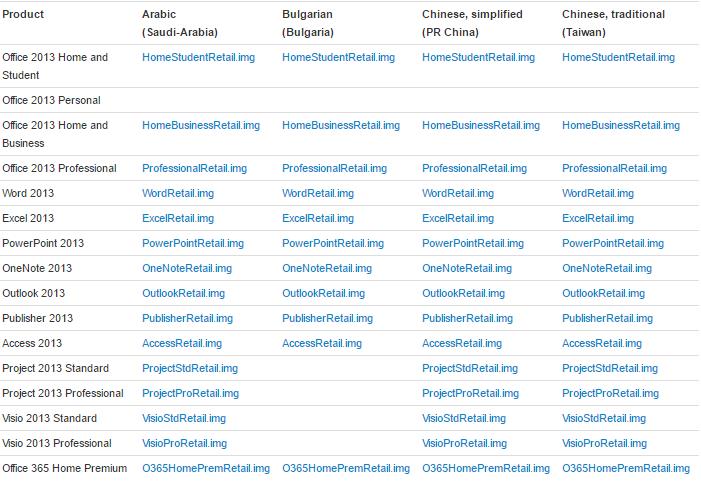
Task: Click the Bulgarian WordRetail.img link
Action: [318, 194]
